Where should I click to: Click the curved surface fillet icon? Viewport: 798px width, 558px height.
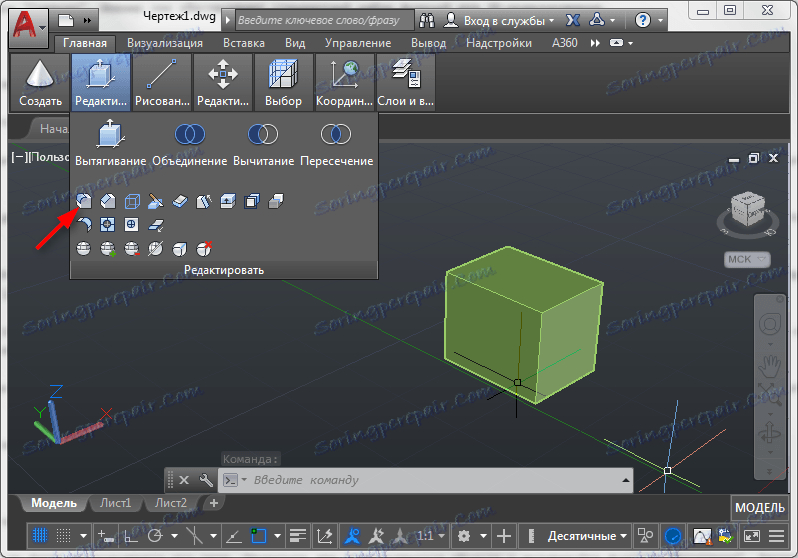[84, 225]
